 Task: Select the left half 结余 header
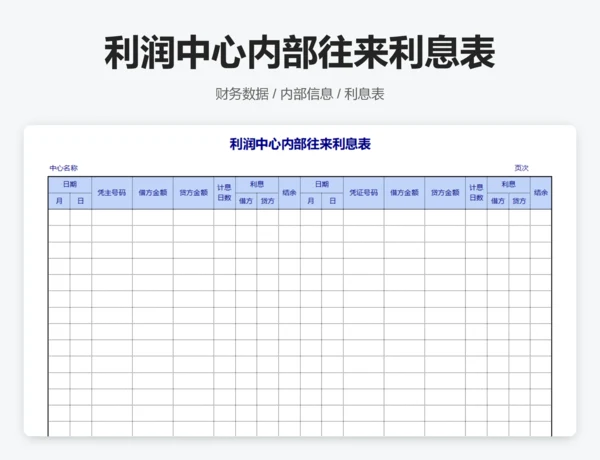pyautogui.click(x=289, y=193)
